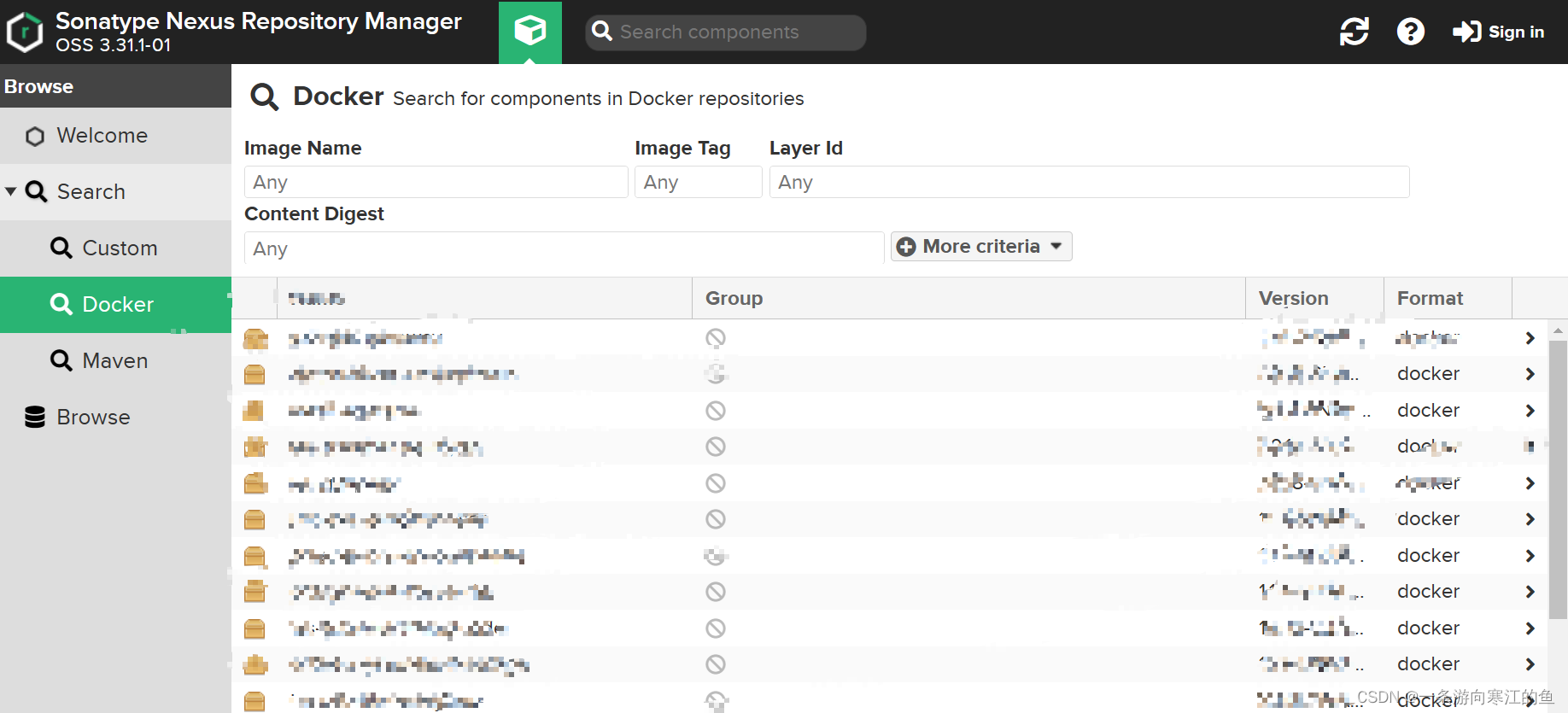Open Maven search in the sidebar
The image size is (1568, 713).
pyautogui.click(x=115, y=361)
